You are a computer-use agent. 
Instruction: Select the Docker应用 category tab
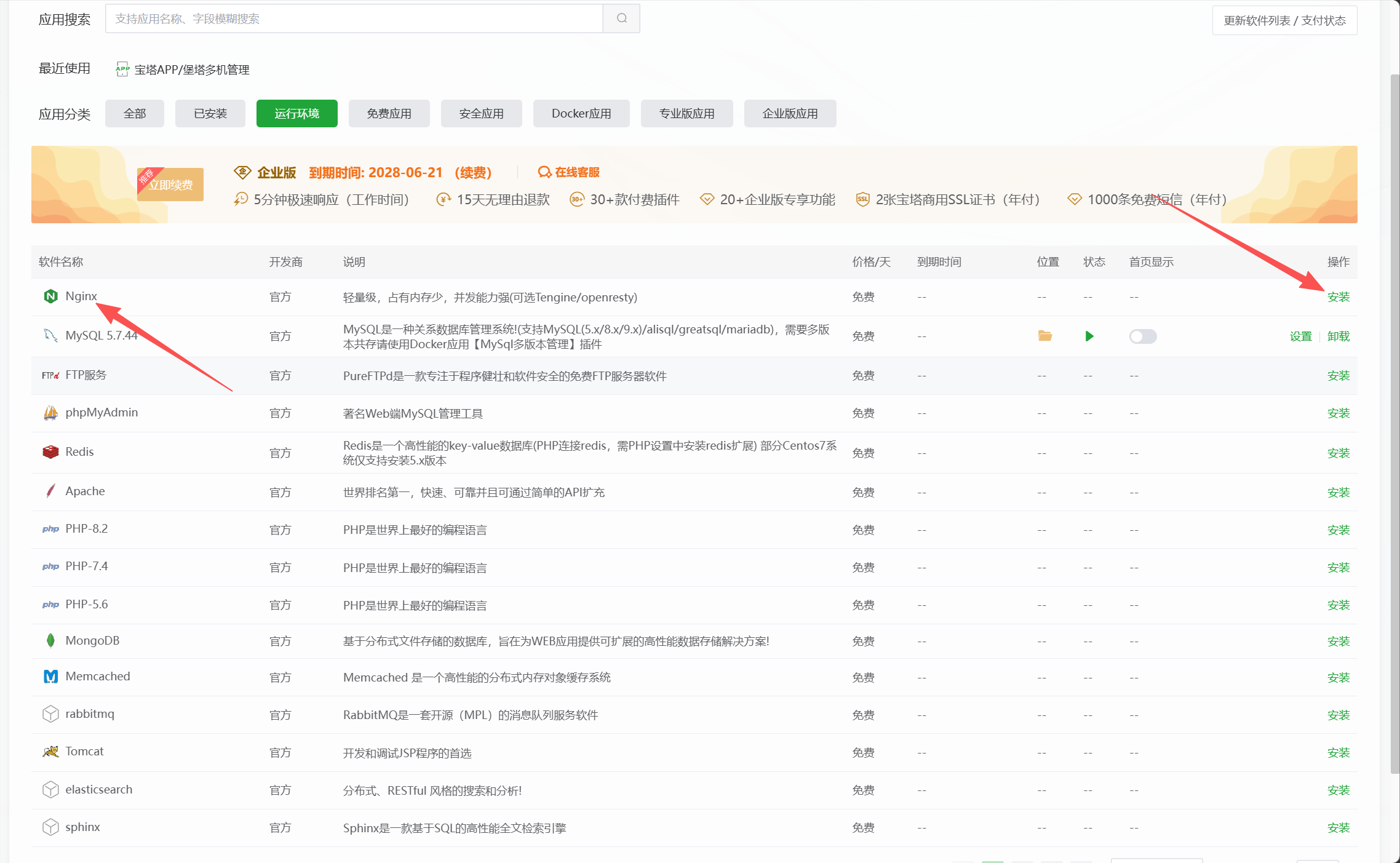pos(581,114)
